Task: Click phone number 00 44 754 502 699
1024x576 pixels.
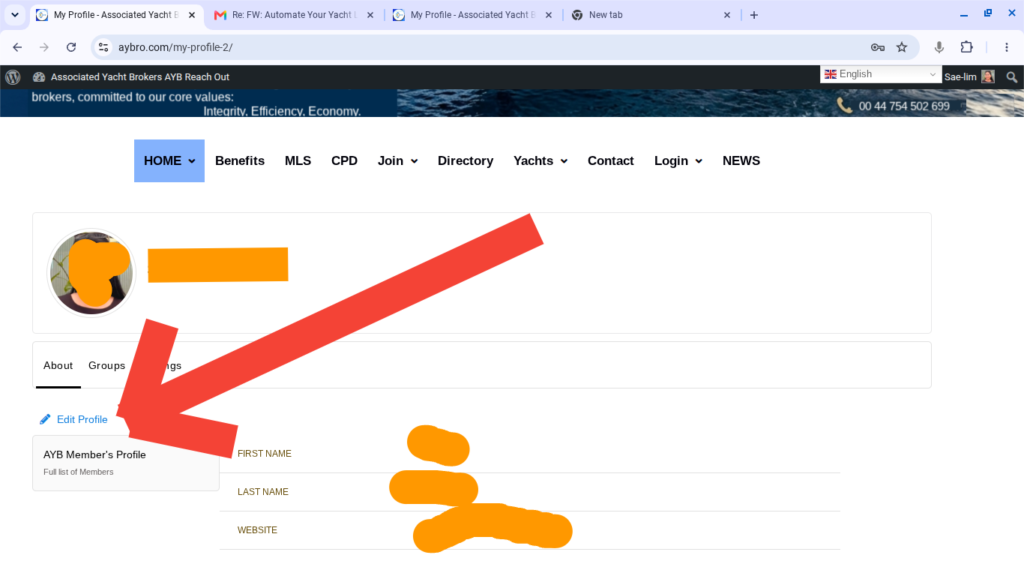Action: point(904,106)
